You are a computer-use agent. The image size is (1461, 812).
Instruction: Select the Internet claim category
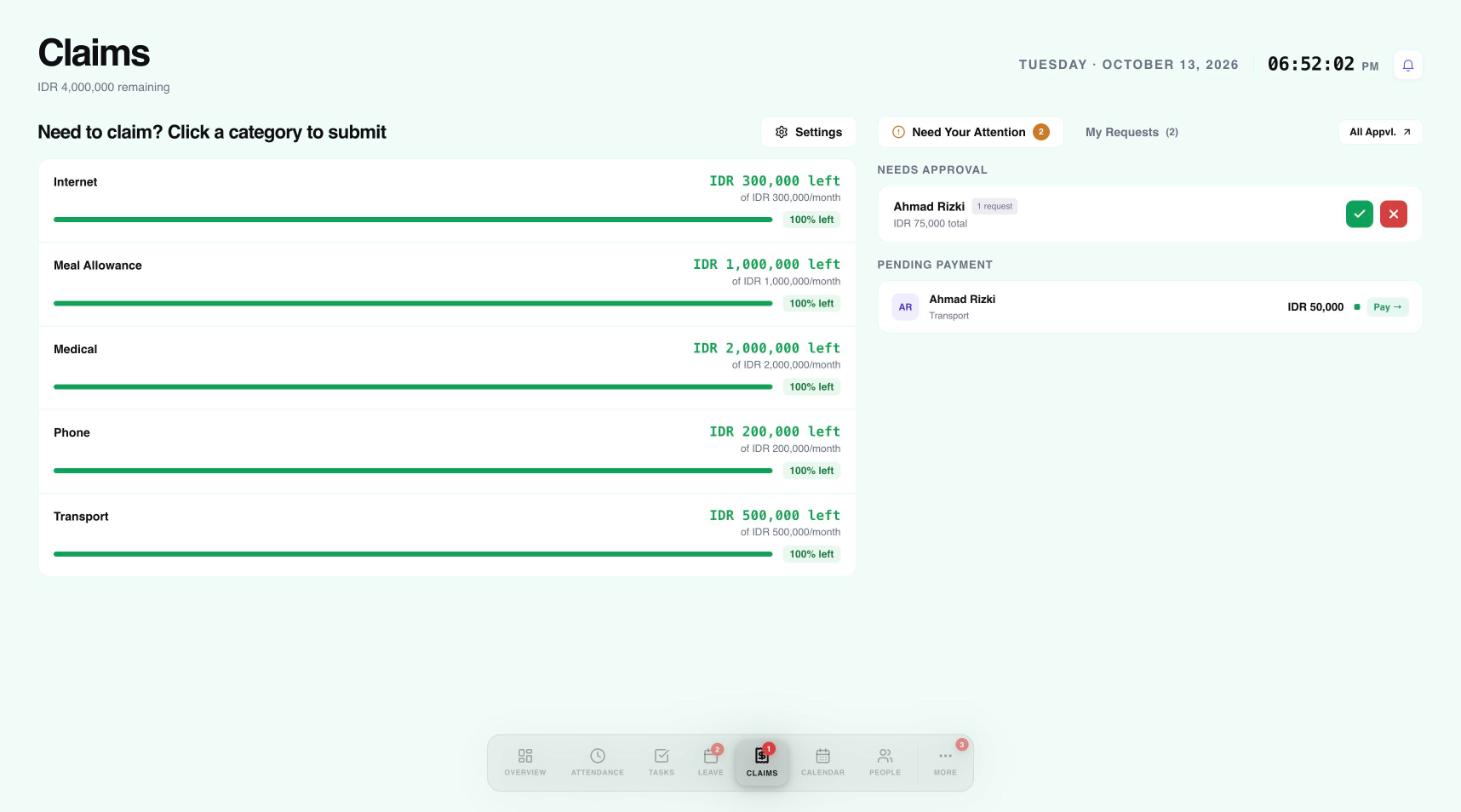tap(447, 201)
